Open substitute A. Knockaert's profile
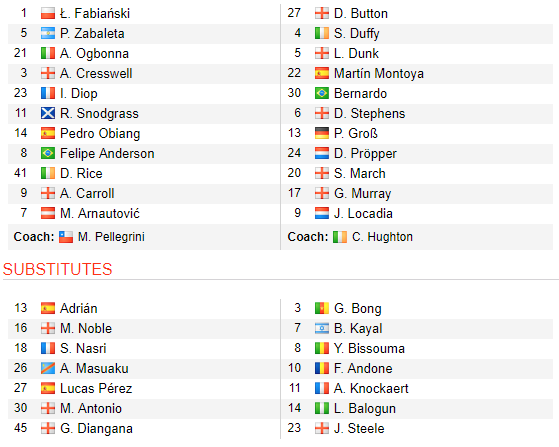The image size is (559, 447). coord(371,388)
